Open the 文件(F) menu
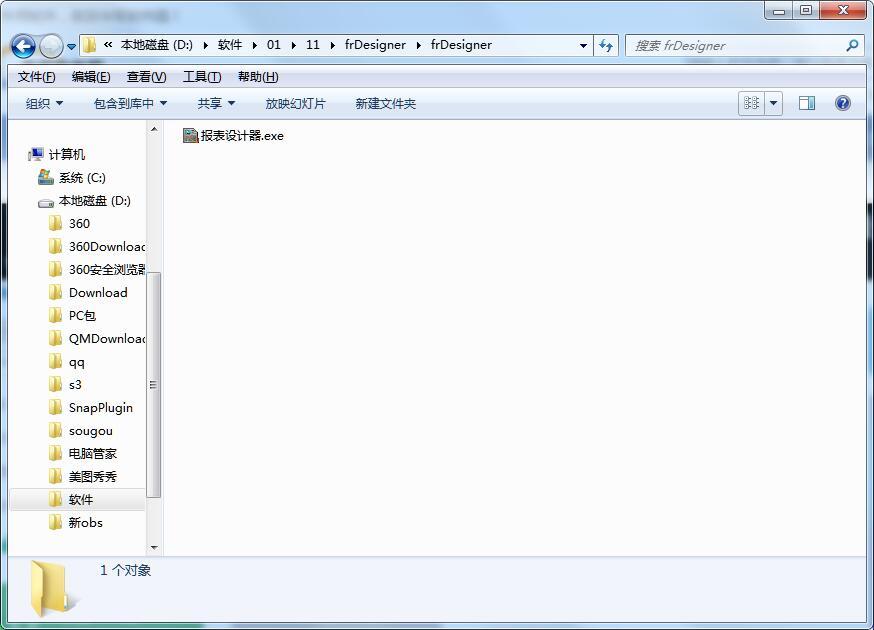 tap(36, 77)
